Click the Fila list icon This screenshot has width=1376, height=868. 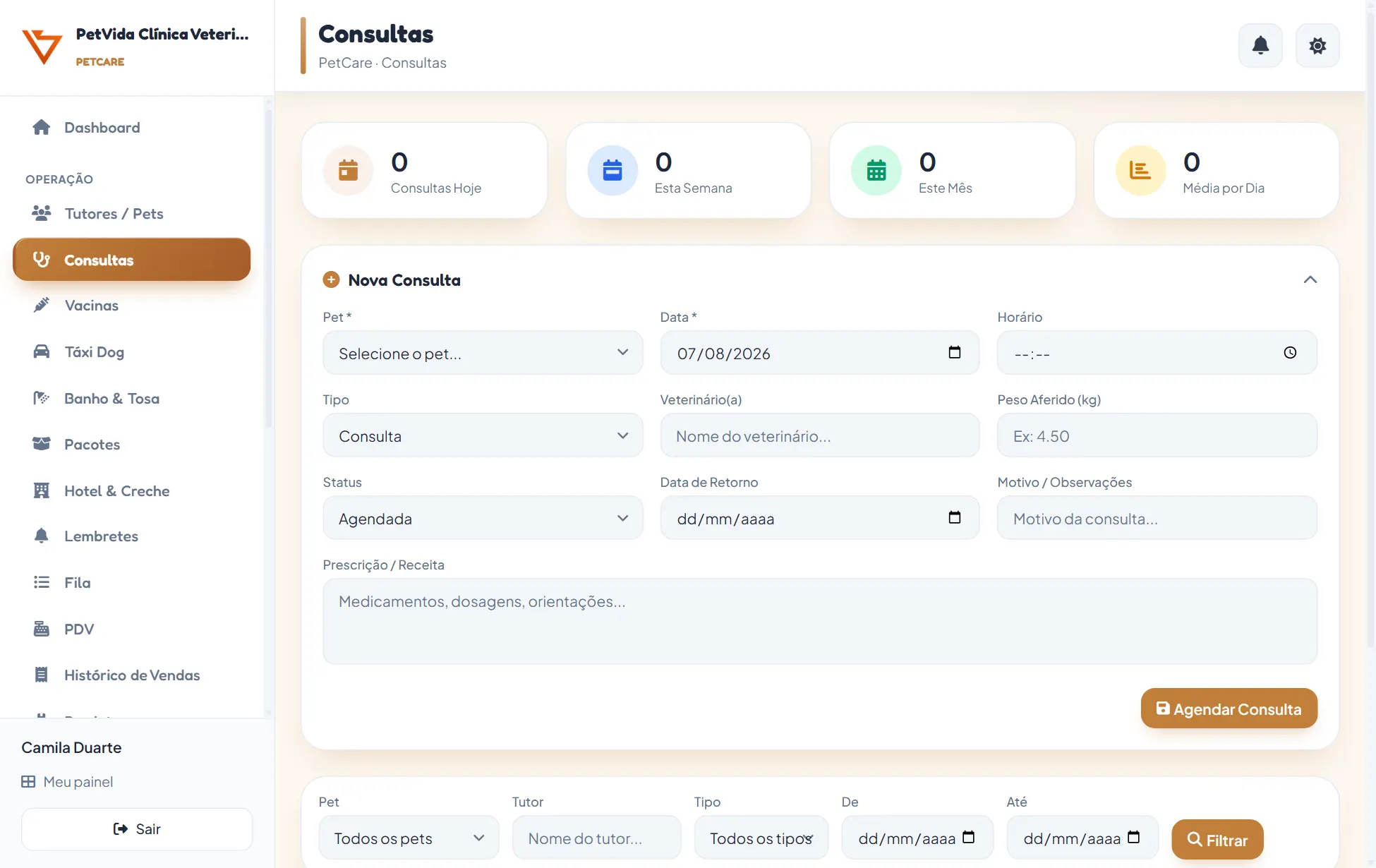[42, 582]
